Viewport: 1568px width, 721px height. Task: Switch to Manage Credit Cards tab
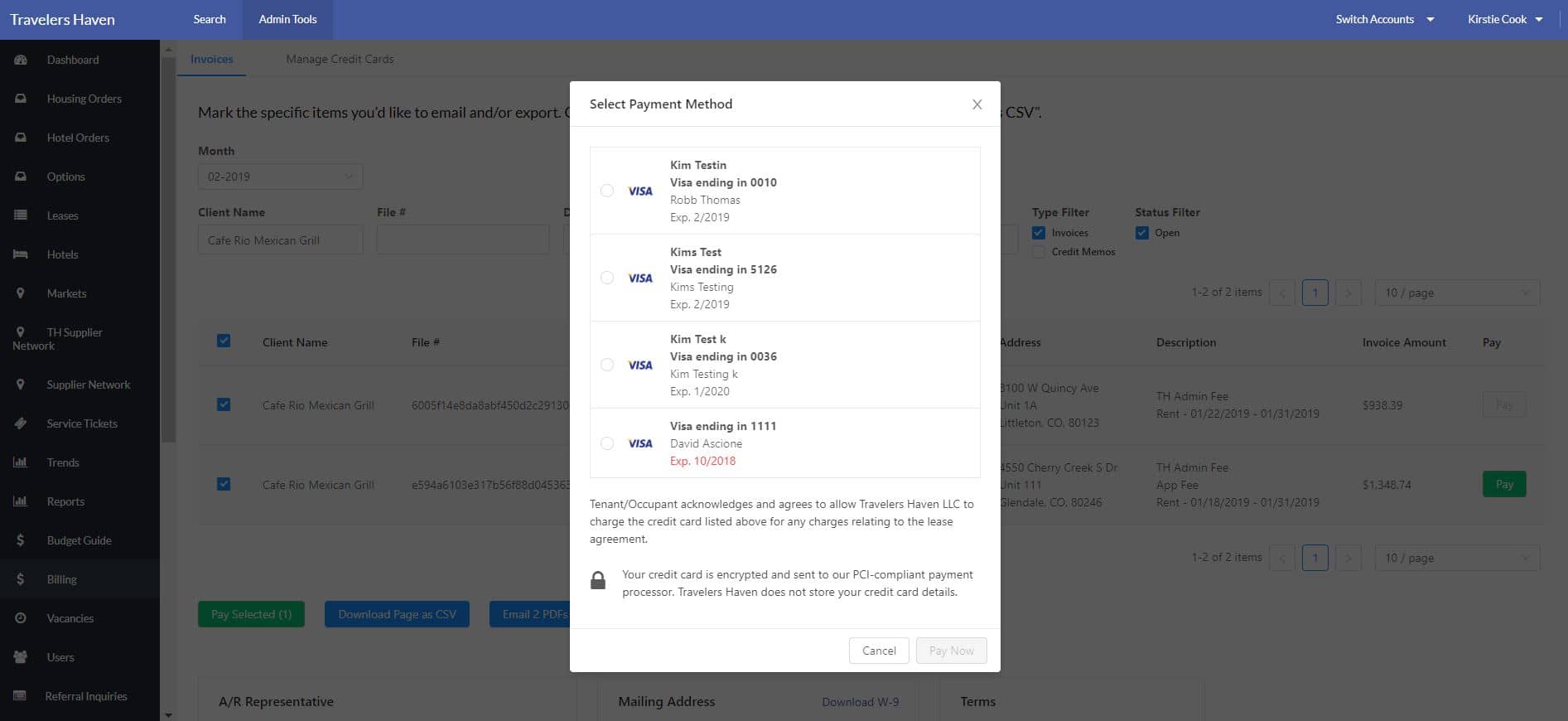[340, 59]
